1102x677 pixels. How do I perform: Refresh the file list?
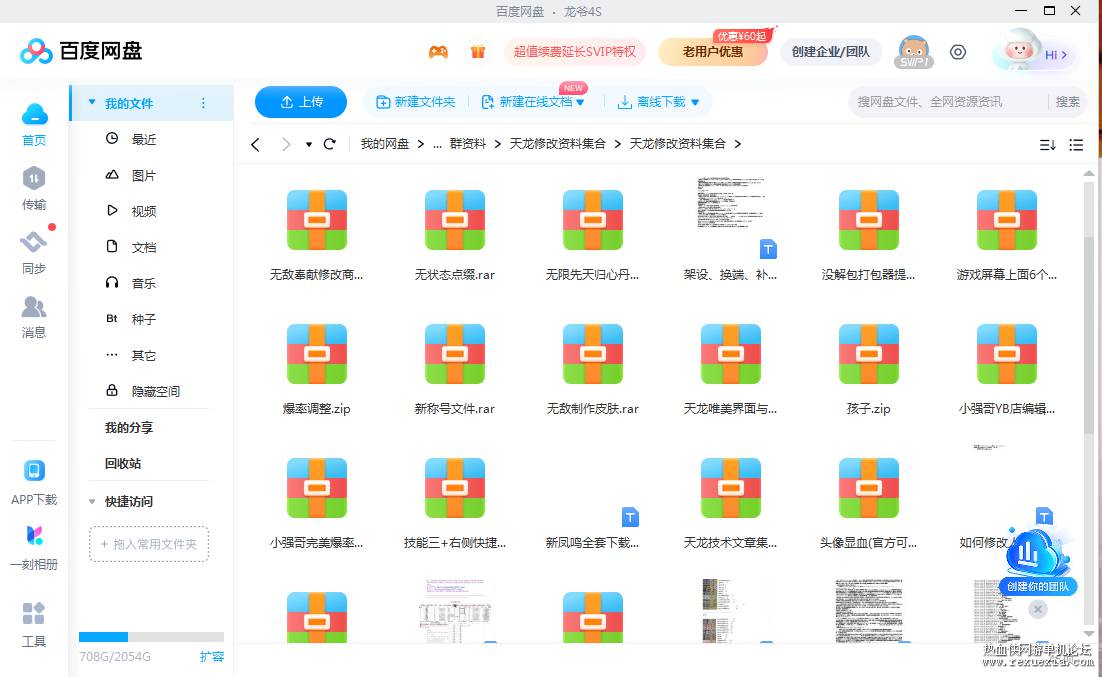(329, 144)
